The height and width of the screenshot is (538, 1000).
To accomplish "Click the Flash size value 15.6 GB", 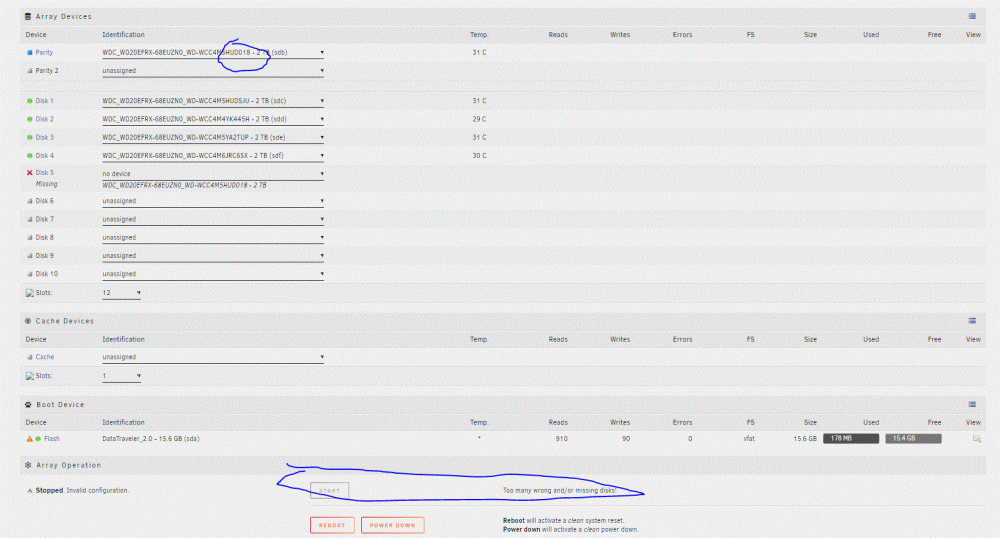I will coord(805,439).
